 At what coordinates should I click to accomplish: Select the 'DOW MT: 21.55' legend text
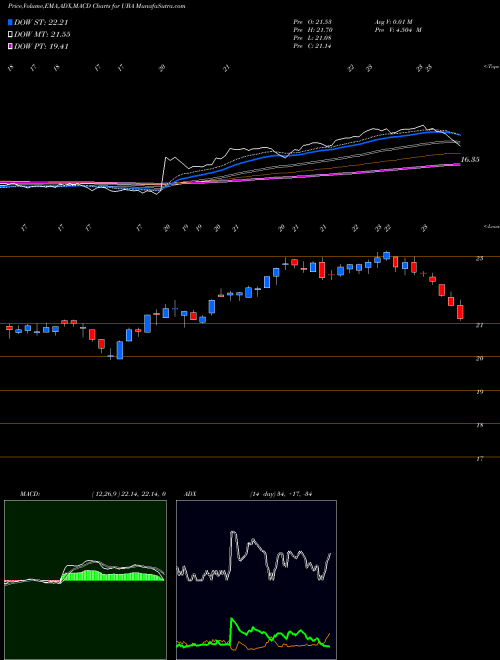42,35
